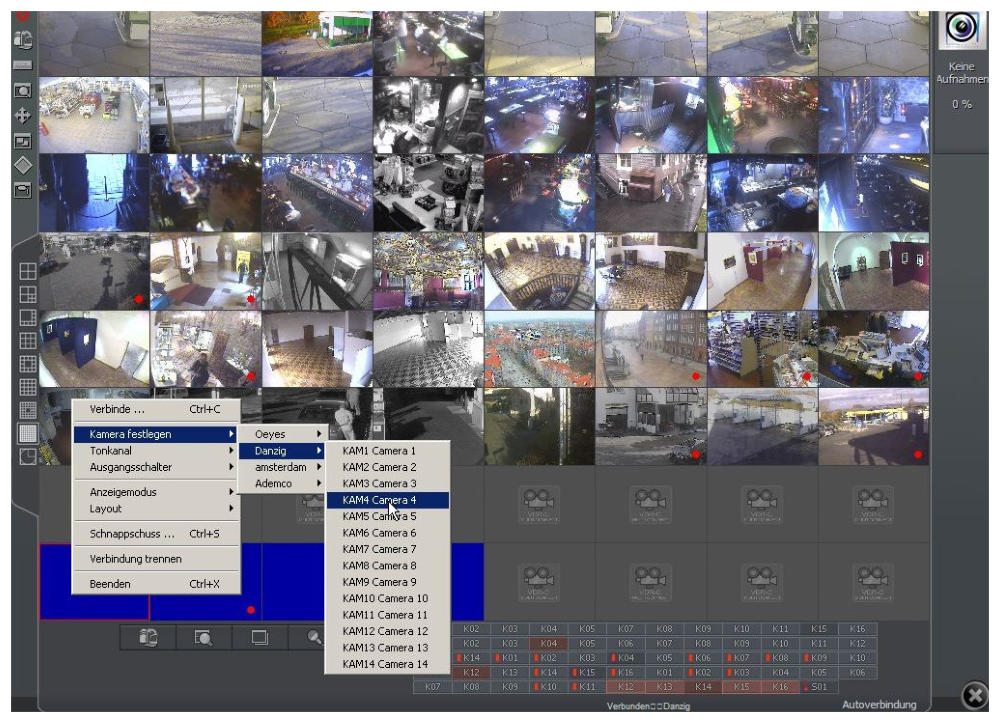The image size is (1000, 723).
Task: Click the recording camera lens icon above Keine Aufnahmen
Action: pyautogui.click(x=961, y=29)
